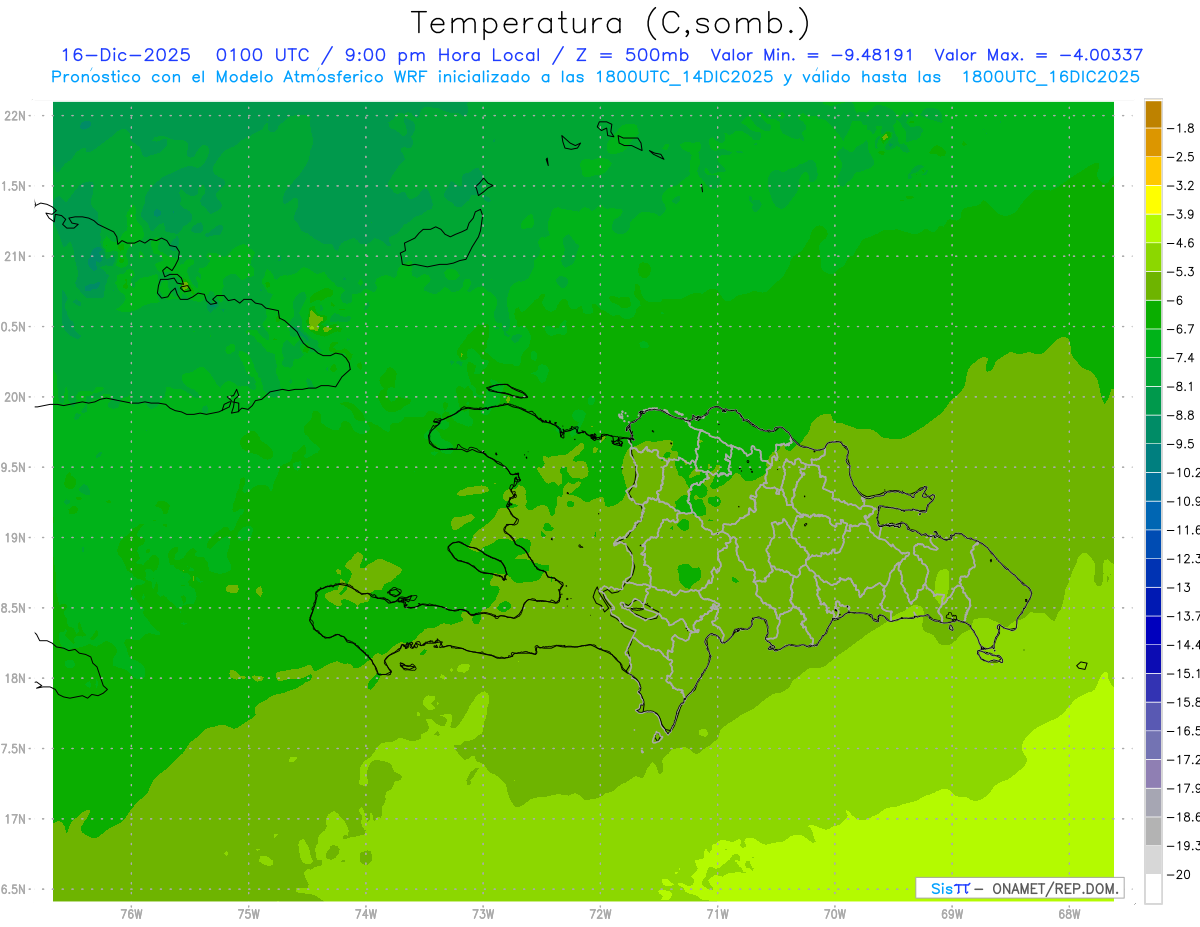The image size is (1200, 927).
Task: Pick the yellow swatch between -3.2 and -3.9
Action: coord(1153,200)
